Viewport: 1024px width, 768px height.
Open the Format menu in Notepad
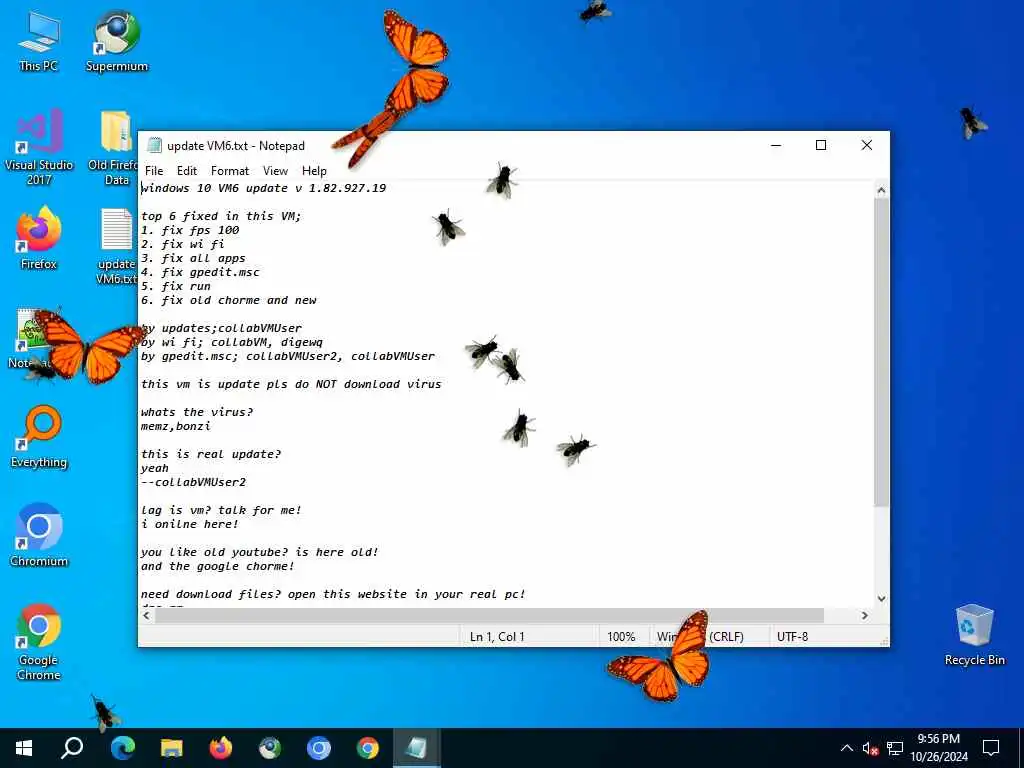coord(230,170)
